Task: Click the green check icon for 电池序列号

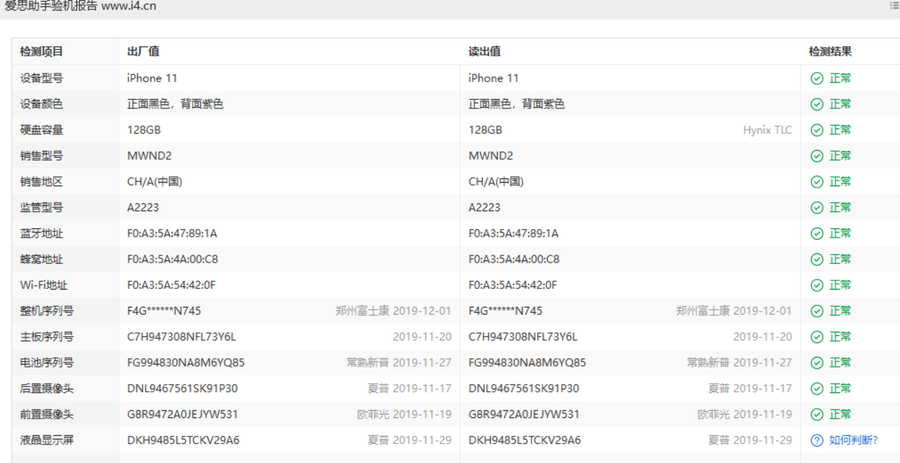Action: (x=817, y=363)
